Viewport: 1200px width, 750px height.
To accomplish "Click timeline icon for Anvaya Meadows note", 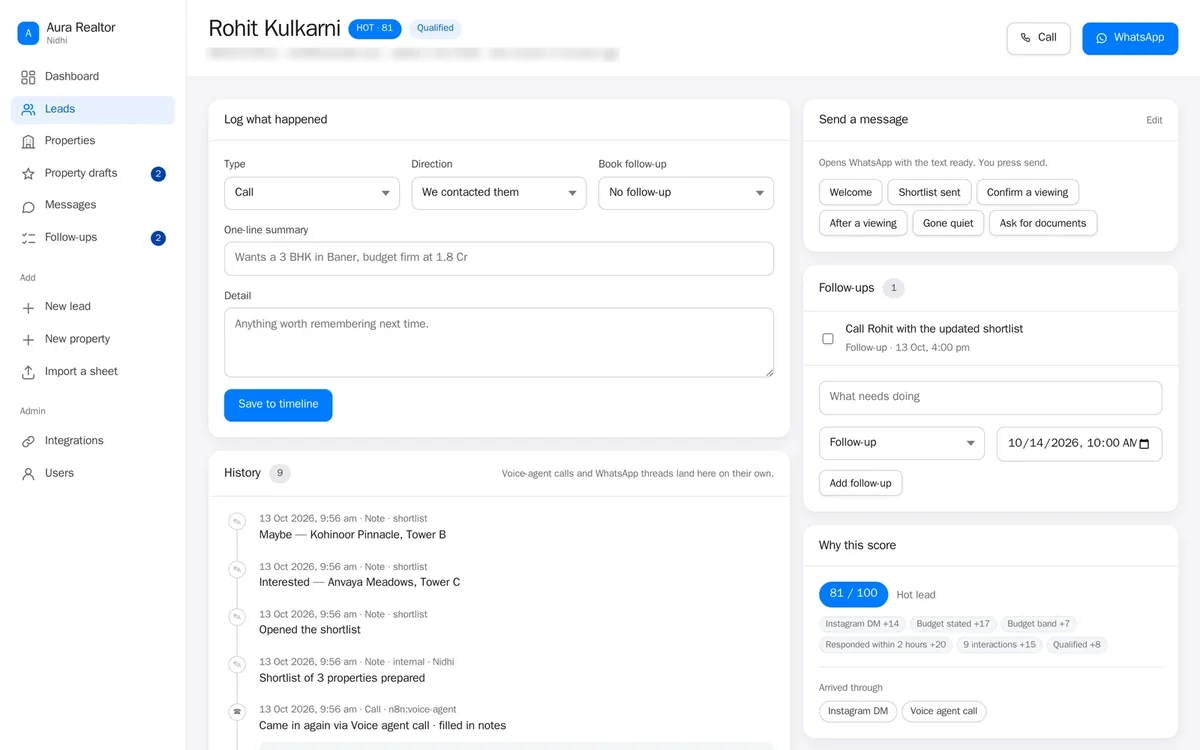I will tap(237, 569).
